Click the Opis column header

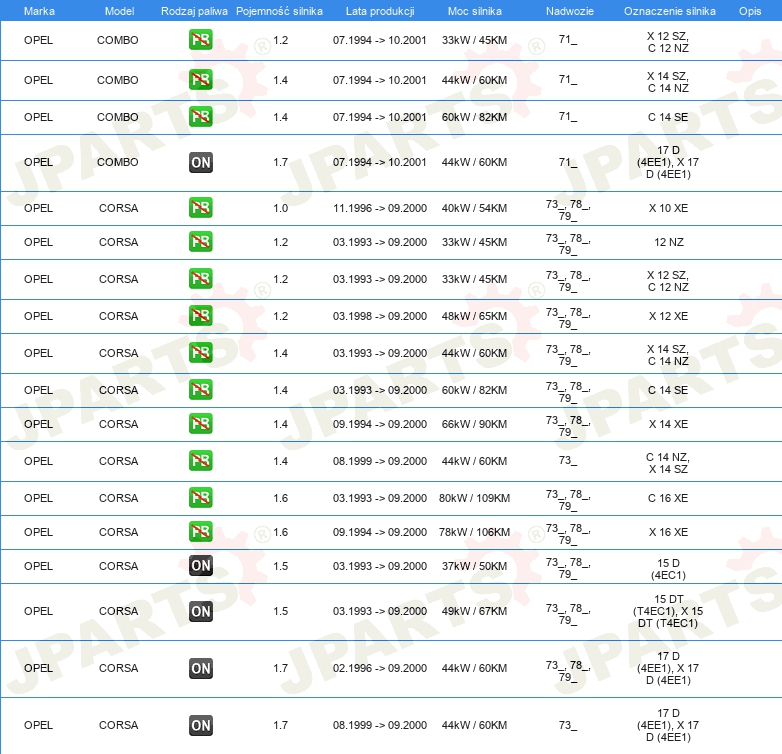pos(750,11)
